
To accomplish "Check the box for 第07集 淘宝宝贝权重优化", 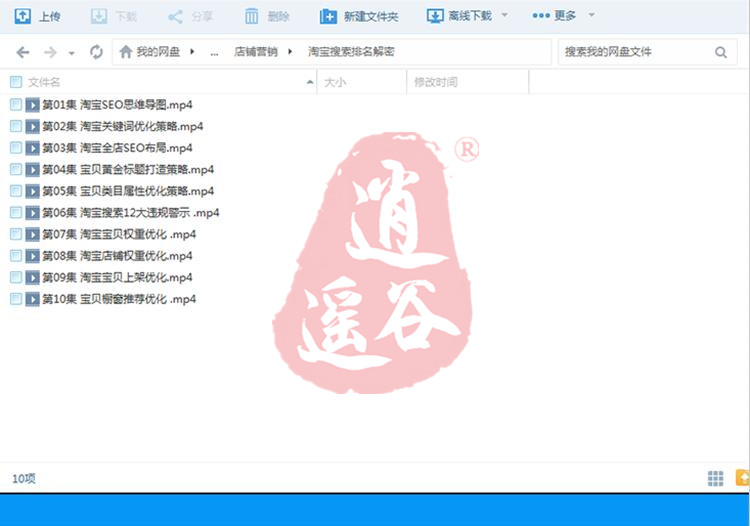I will [16, 234].
